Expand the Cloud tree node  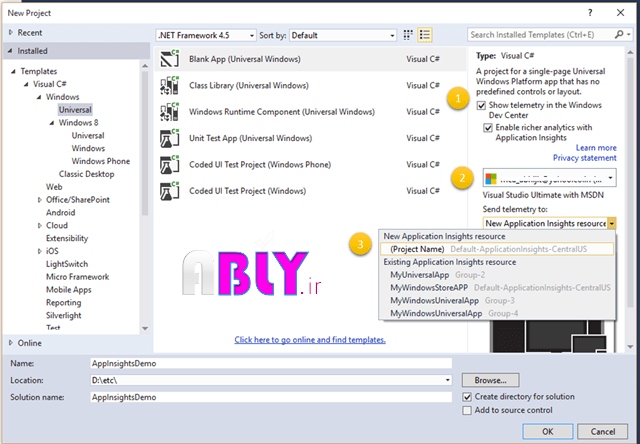pyautogui.click(x=40, y=226)
